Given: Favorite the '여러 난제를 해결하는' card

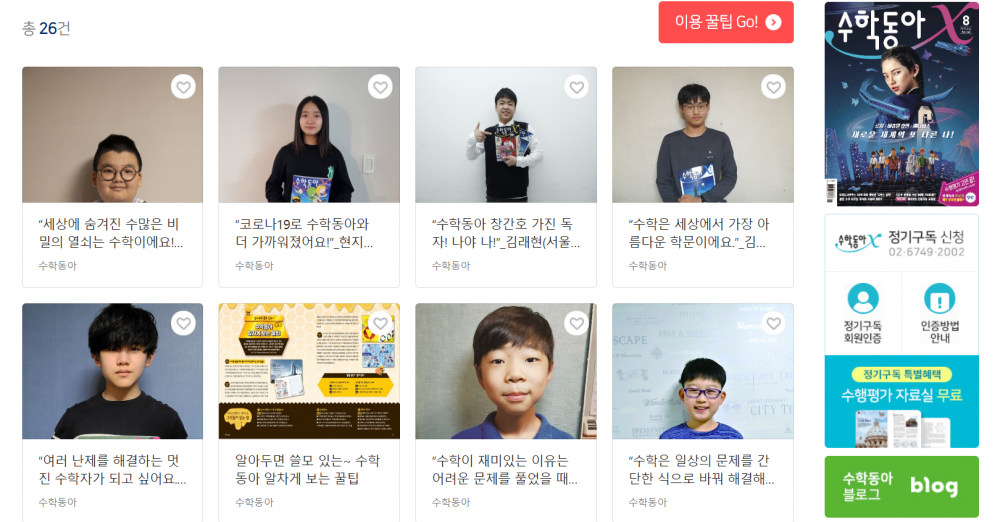Looking at the screenshot, I should tap(183, 324).
